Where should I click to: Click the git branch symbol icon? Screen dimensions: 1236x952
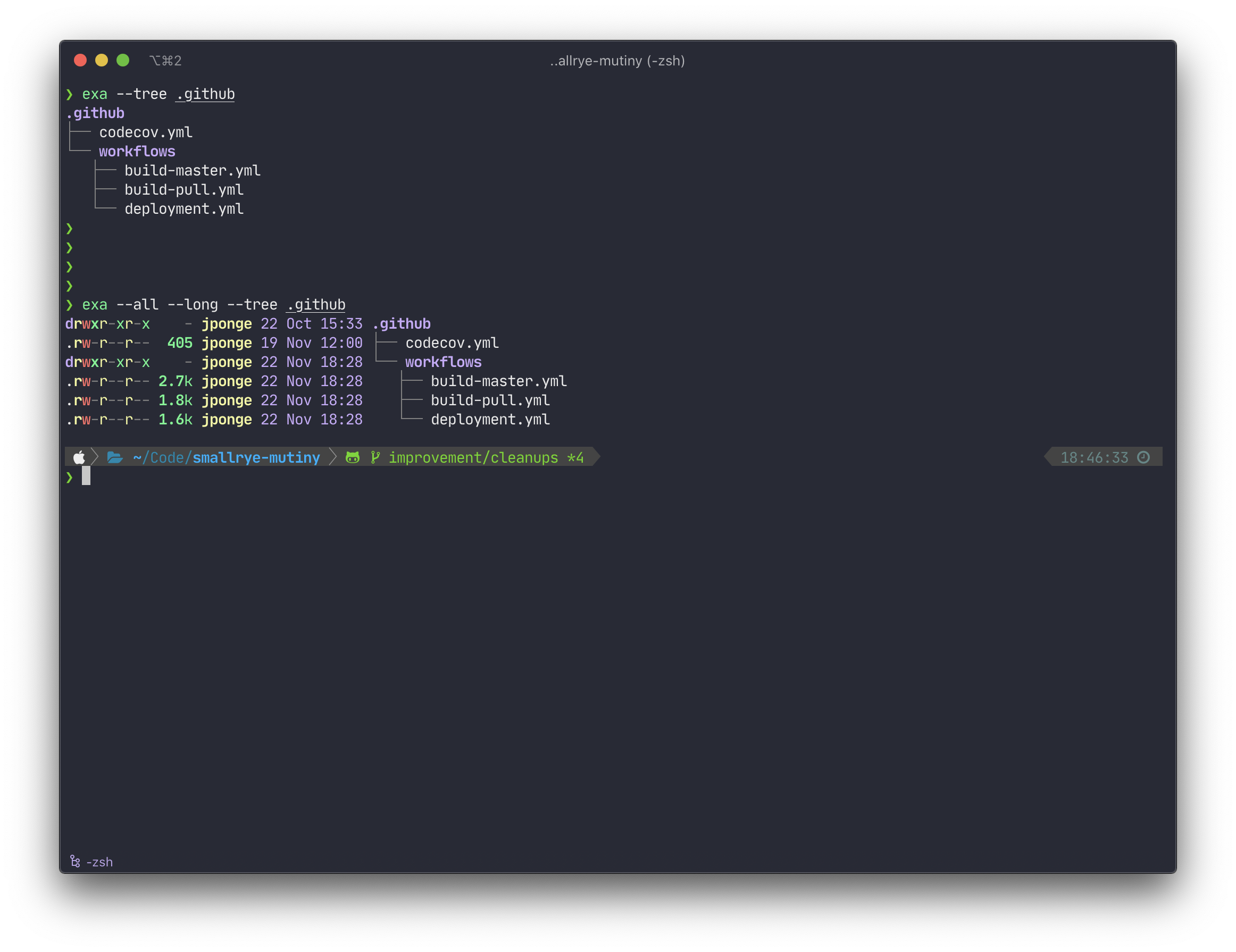click(374, 457)
